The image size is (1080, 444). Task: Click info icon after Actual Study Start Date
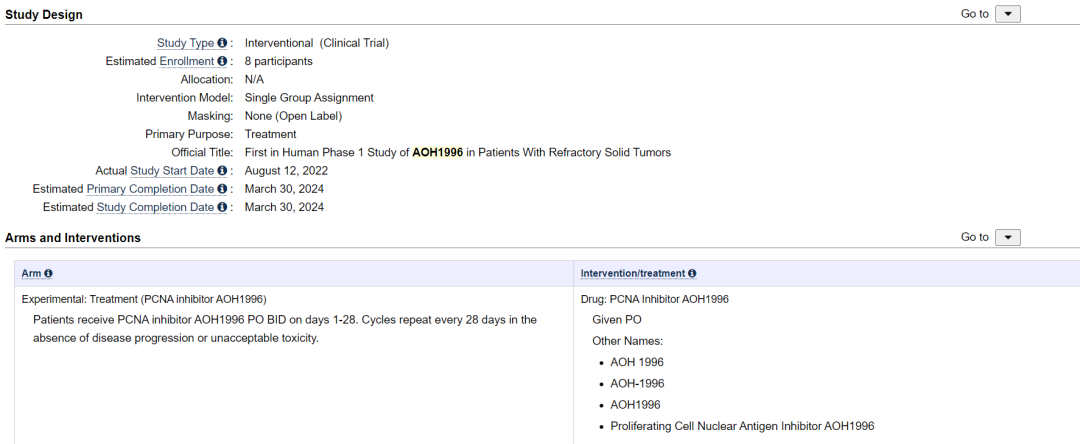(222, 171)
